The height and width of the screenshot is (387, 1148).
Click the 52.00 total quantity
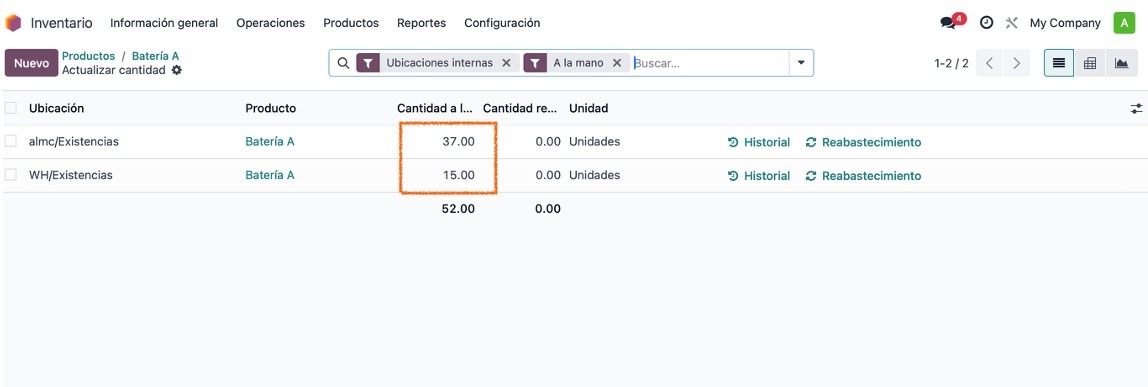click(458, 208)
